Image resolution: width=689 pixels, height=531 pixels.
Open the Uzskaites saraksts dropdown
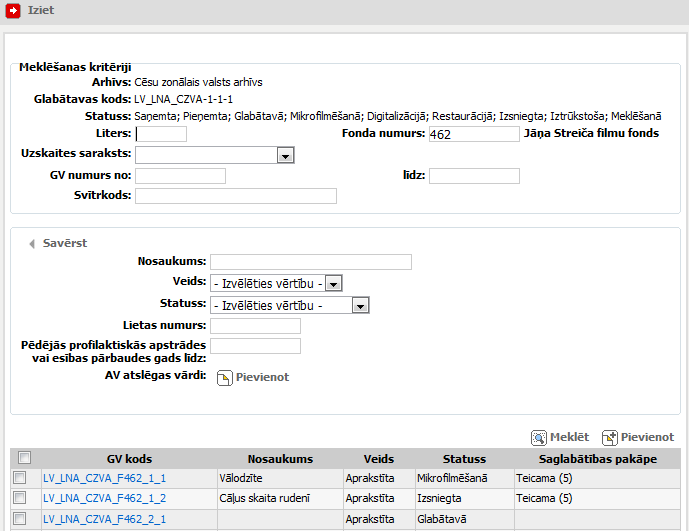tap(285, 155)
